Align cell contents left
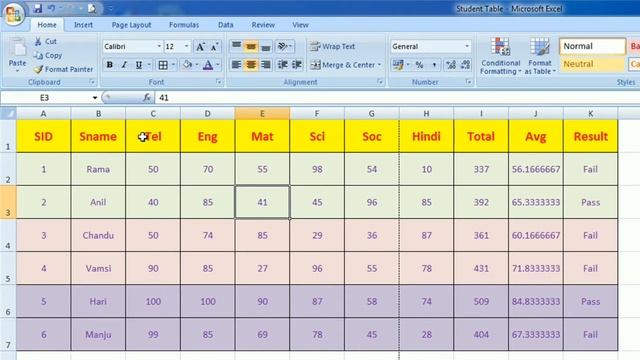The height and width of the screenshot is (360, 640). click(x=236, y=64)
